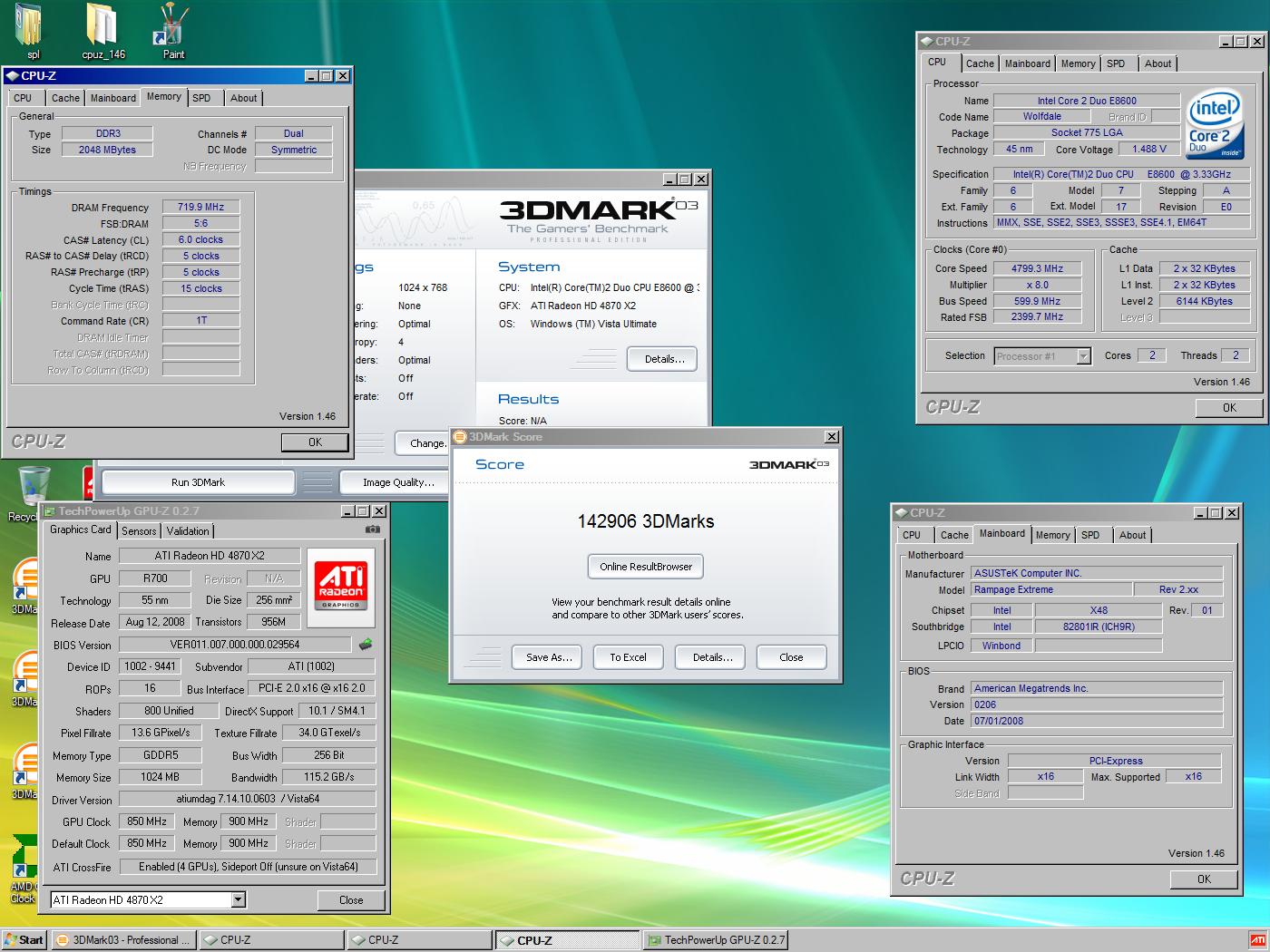Viewport: 1270px width, 952px height.
Task: Click Close button in GPU-Z window
Action: 351,900
